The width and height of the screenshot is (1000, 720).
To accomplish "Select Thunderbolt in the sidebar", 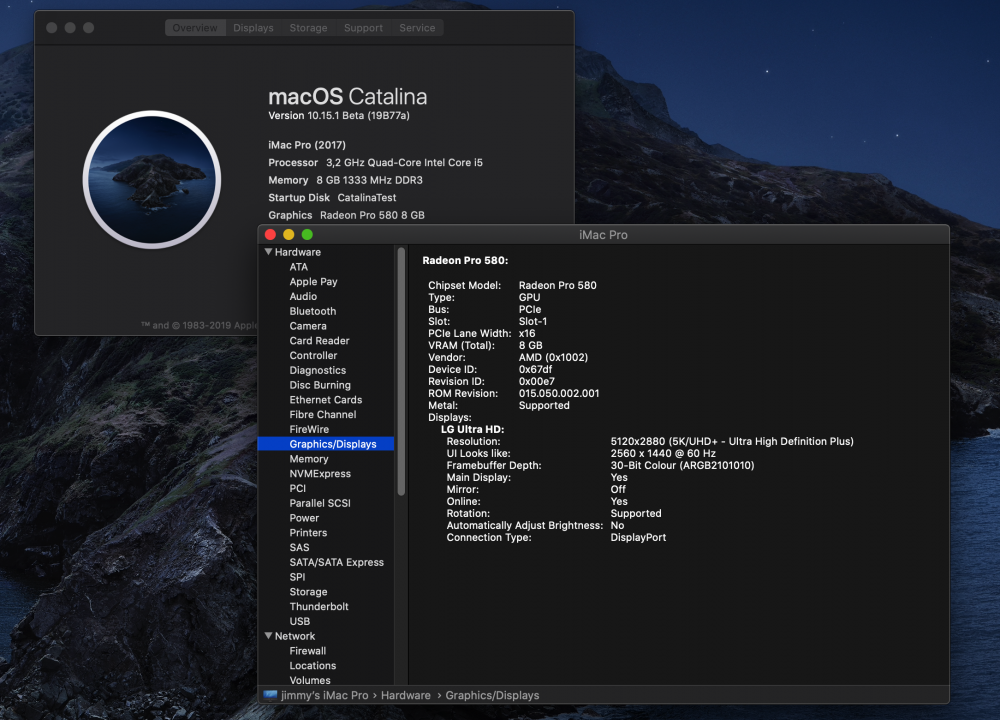I will 319,606.
